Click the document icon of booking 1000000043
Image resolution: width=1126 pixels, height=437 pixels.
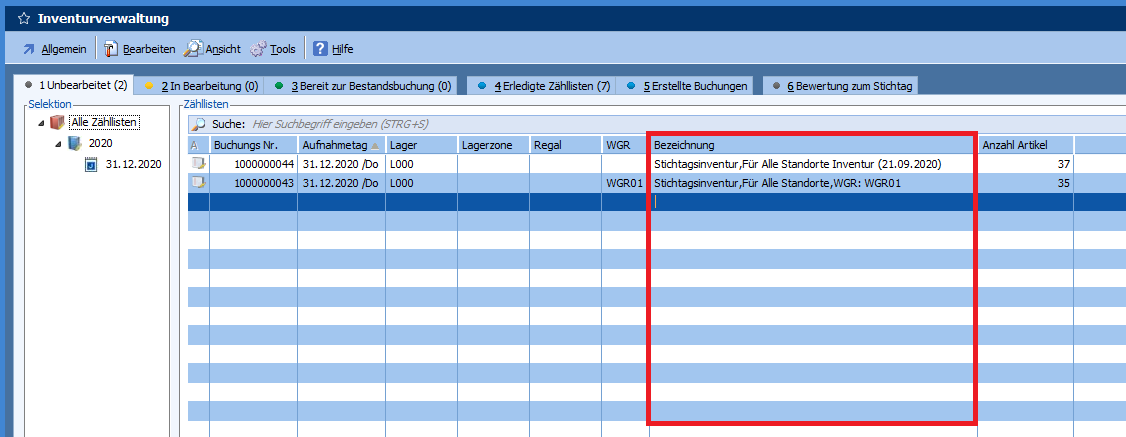pos(199,183)
